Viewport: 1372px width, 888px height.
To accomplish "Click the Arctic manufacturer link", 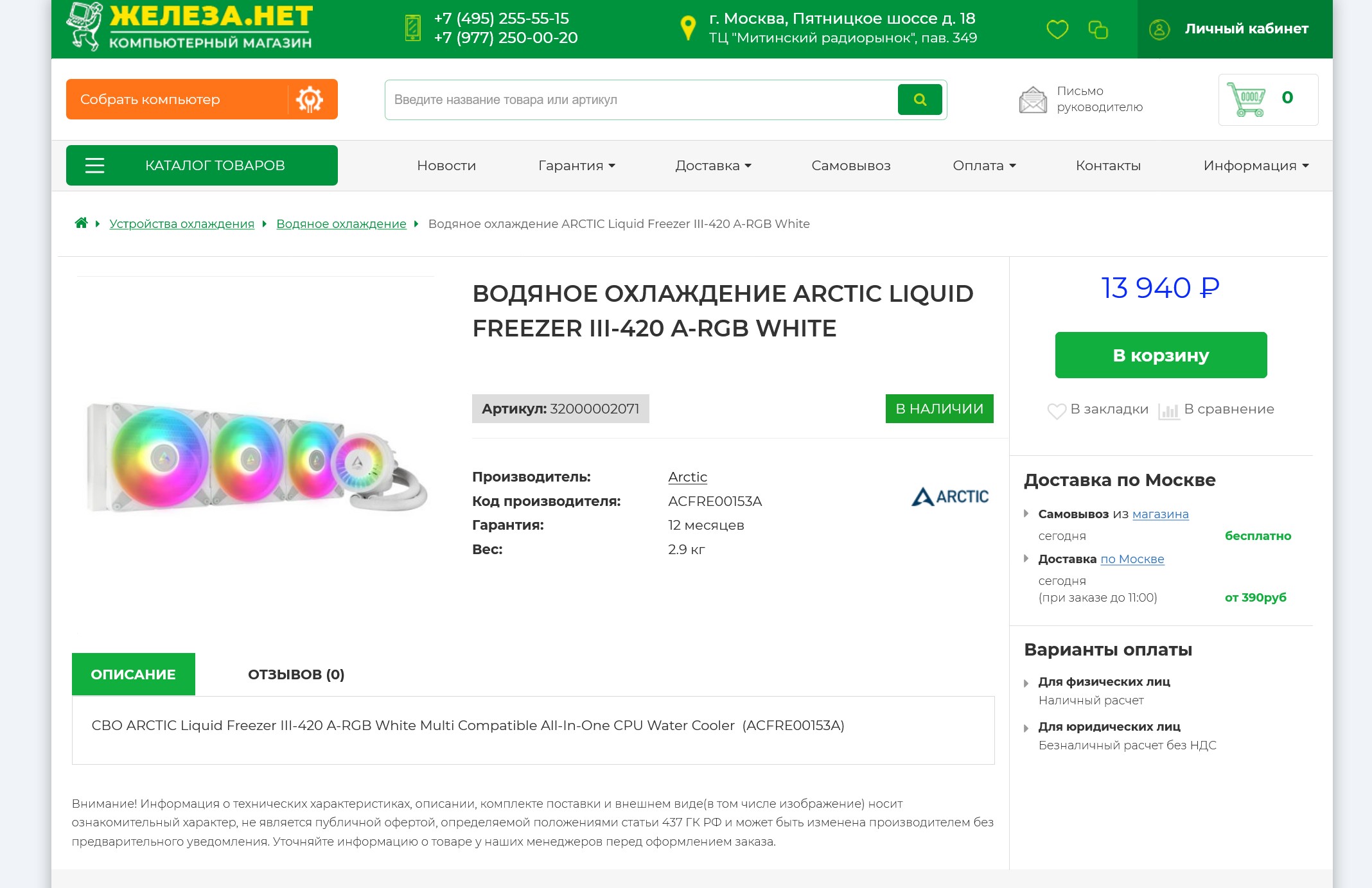I will click(687, 477).
